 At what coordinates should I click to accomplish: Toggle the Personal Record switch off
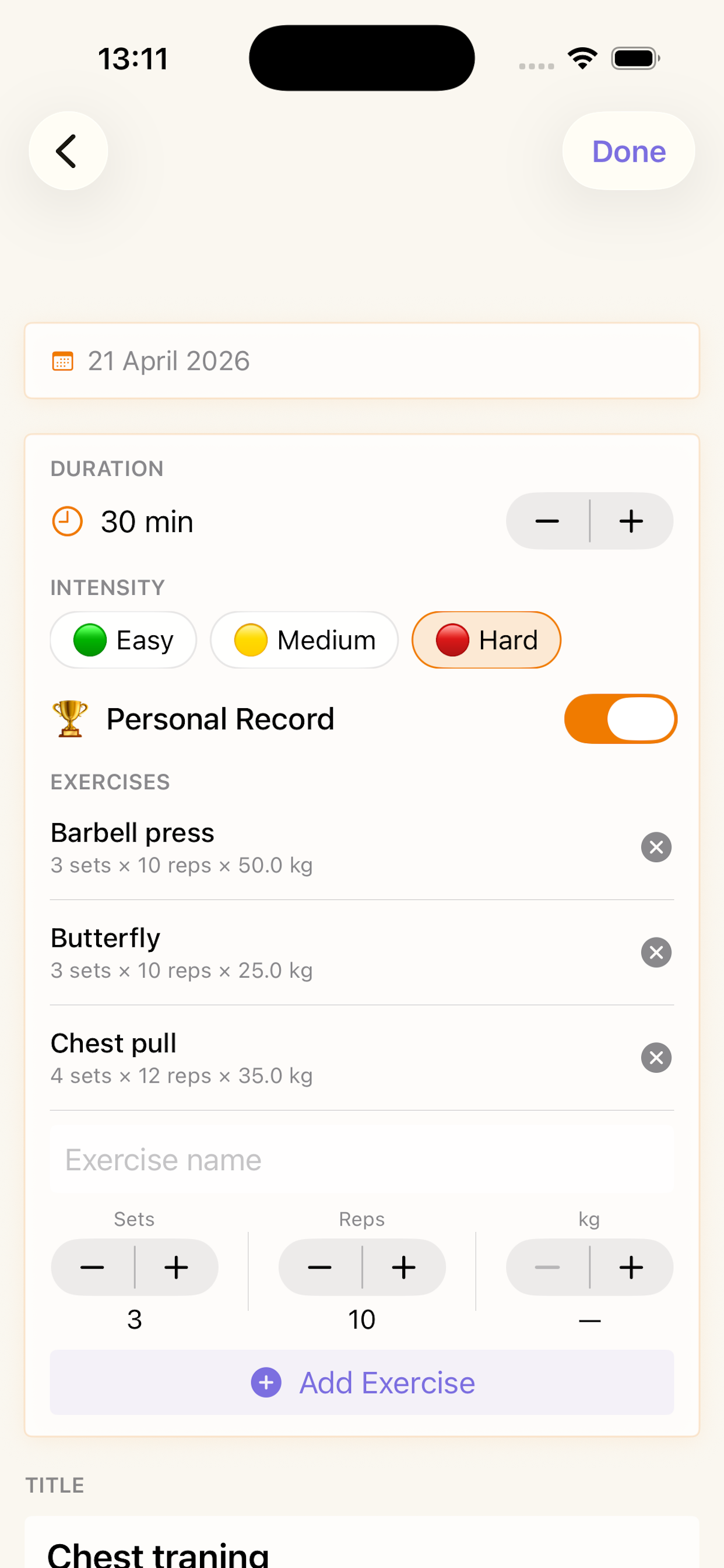621,719
